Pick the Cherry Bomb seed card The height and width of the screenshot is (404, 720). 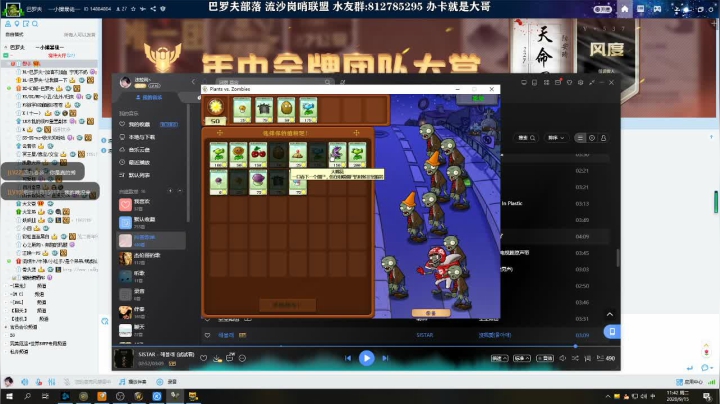coord(258,154)
